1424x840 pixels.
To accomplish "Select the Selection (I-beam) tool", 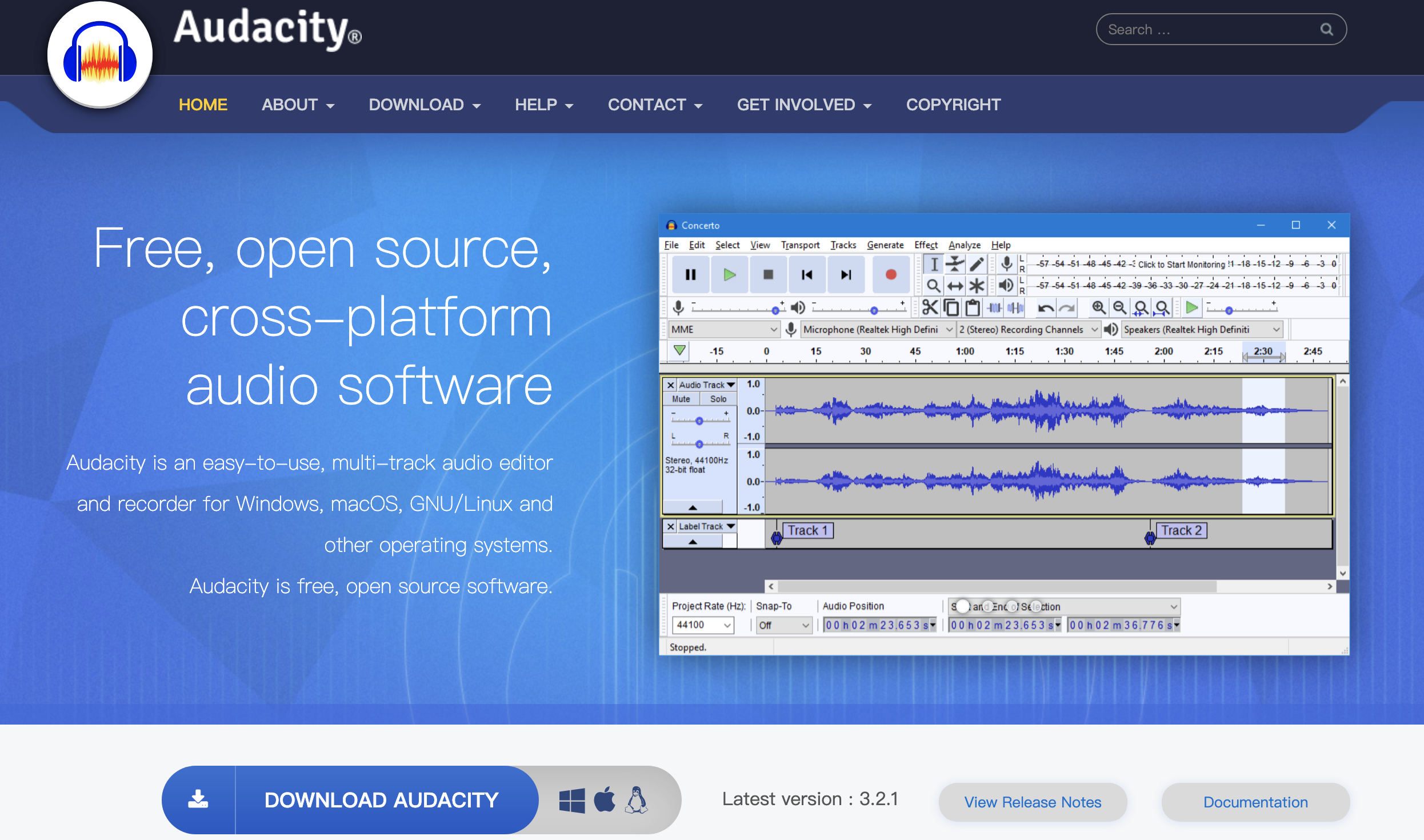I will (934, 264).
